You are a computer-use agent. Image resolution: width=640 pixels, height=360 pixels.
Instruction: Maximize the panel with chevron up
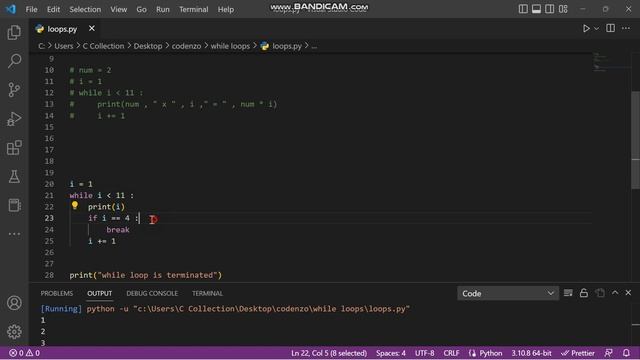point(615,293)
